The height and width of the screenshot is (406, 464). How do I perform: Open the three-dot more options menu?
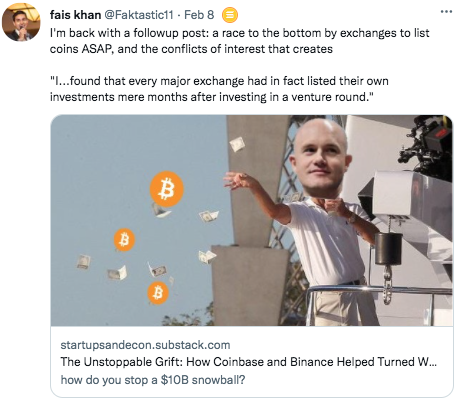(x=446, y=12)
